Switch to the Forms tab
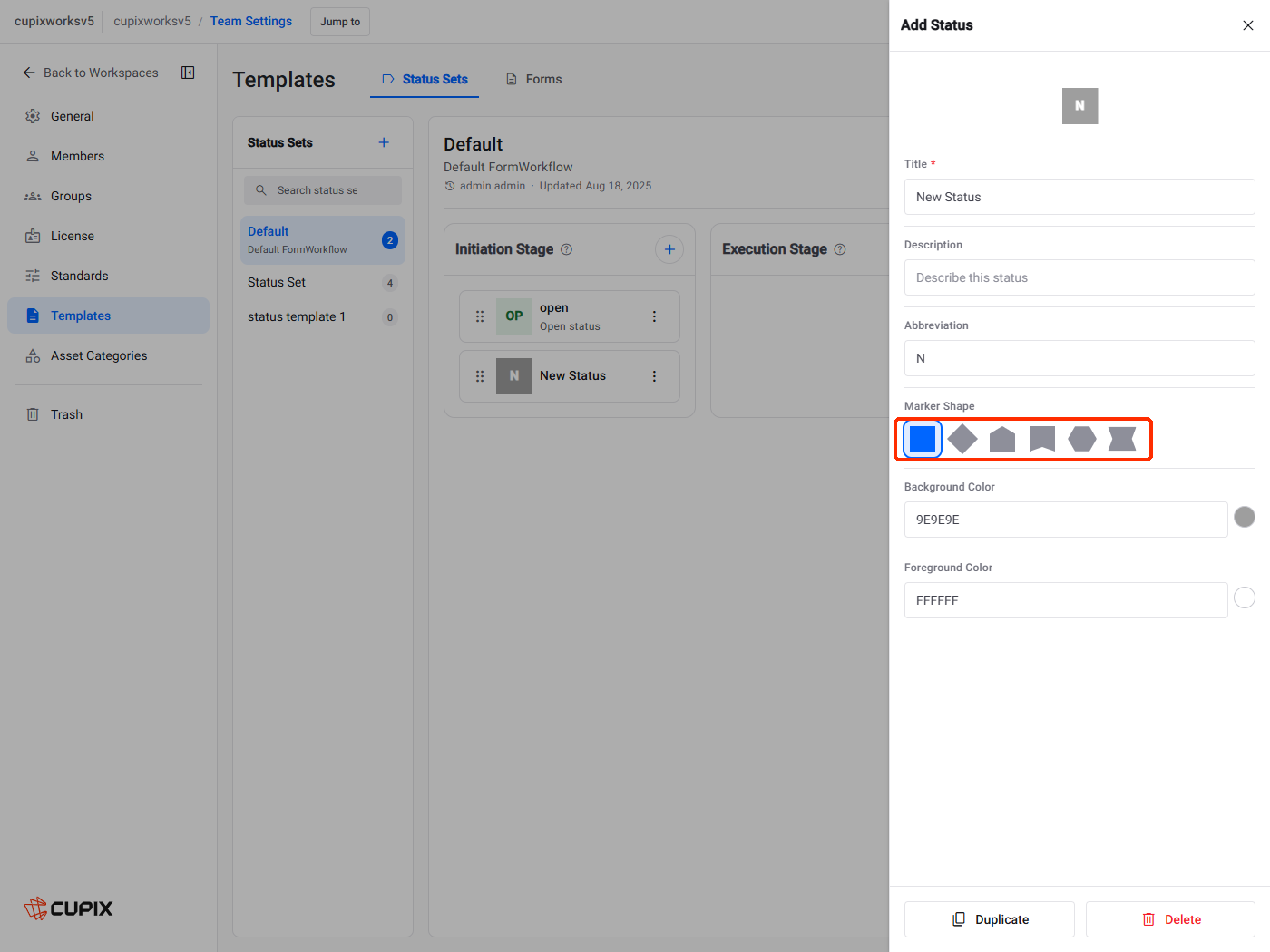1270x952 pixels. (533, 80)
